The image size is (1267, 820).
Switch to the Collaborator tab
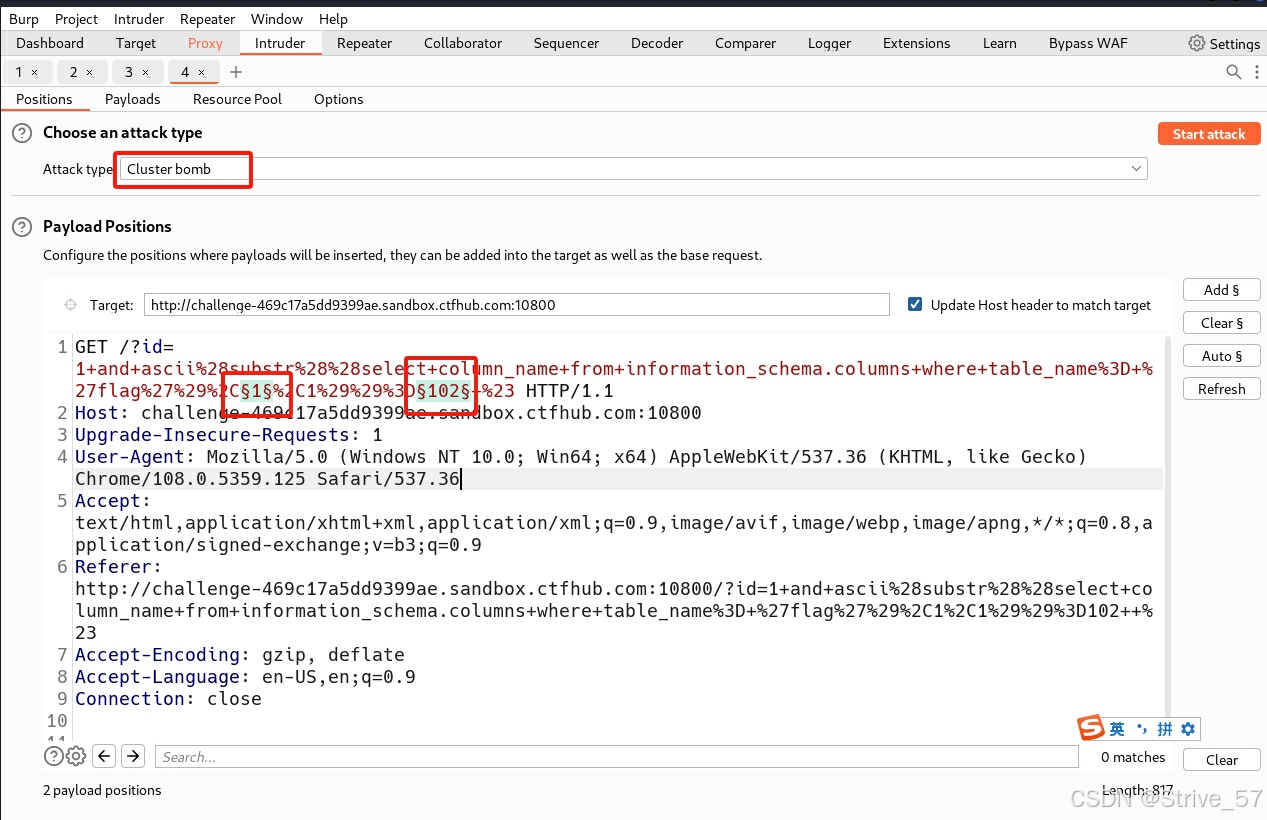(463, 43)
